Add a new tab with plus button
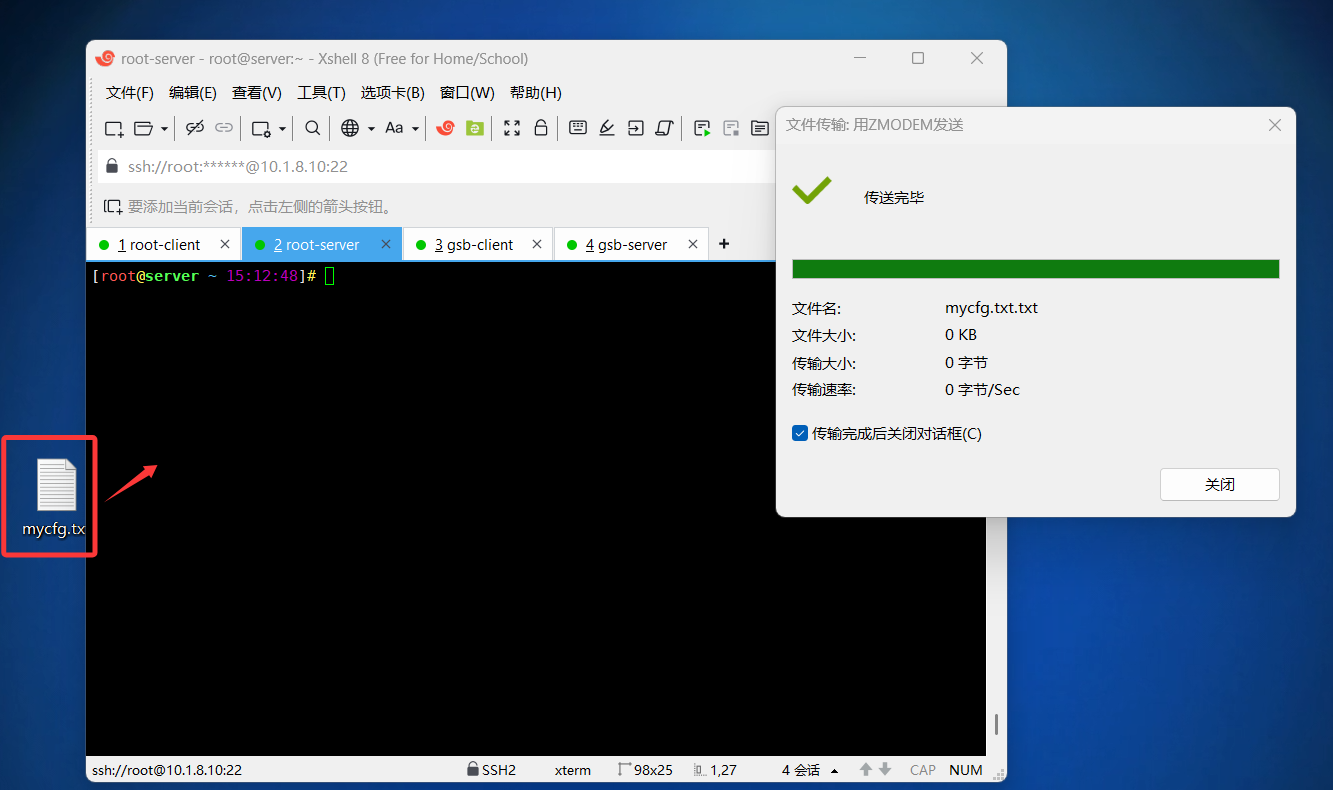Viewport: 1333px width, 790px height. [x=724, y=244]
